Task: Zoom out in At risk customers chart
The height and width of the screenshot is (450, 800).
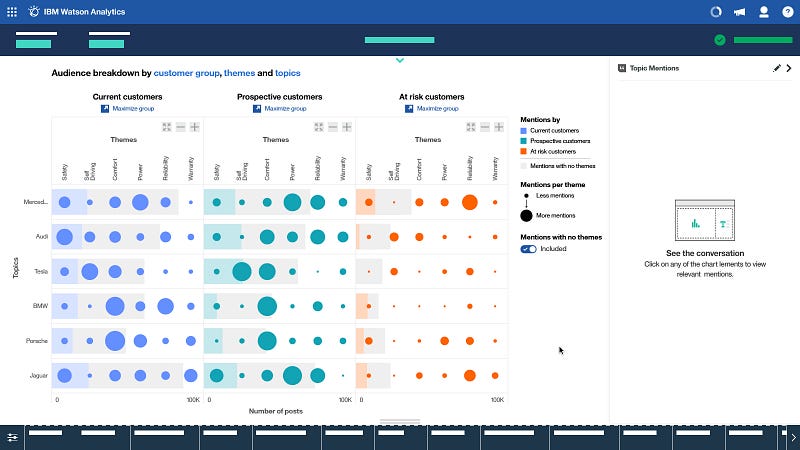Action: pos(485,127)
